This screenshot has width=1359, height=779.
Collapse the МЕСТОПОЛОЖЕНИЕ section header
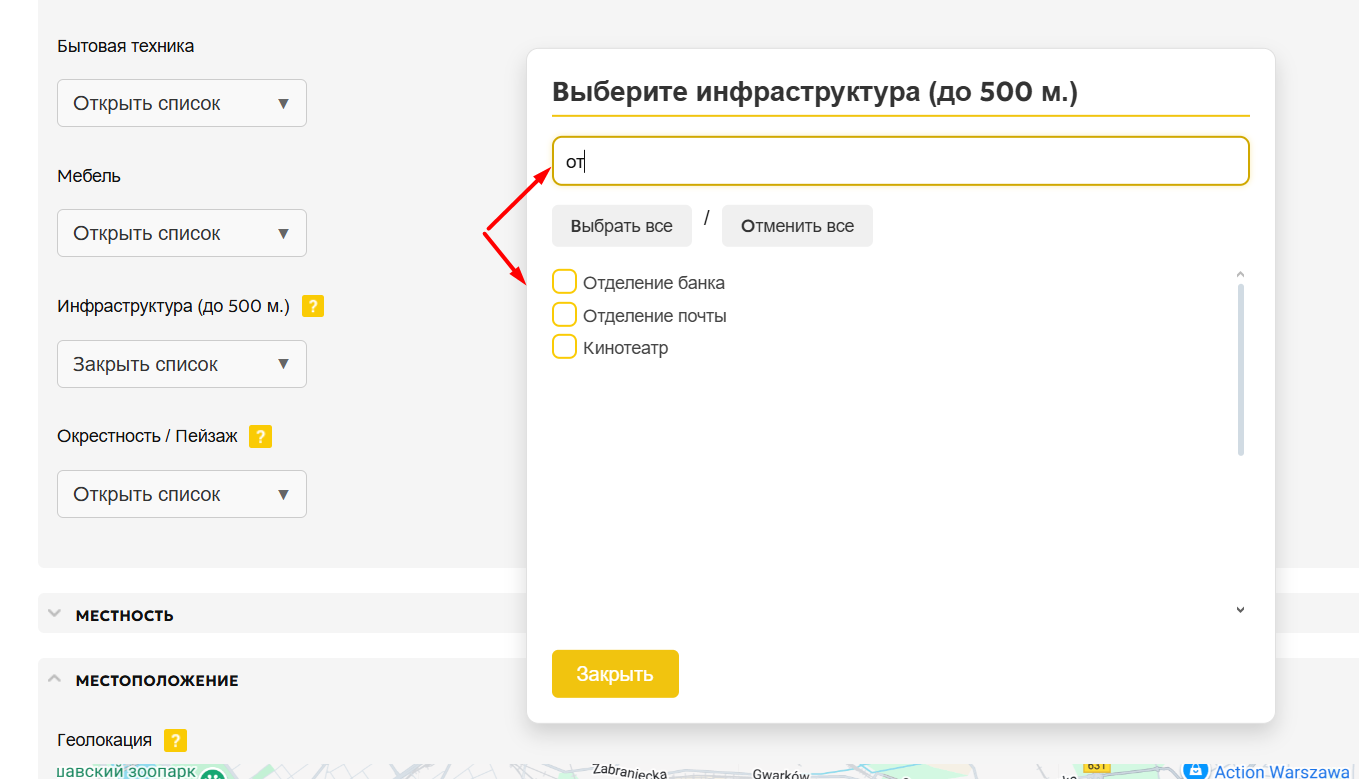pyautogui.click(x=157, y=680)
